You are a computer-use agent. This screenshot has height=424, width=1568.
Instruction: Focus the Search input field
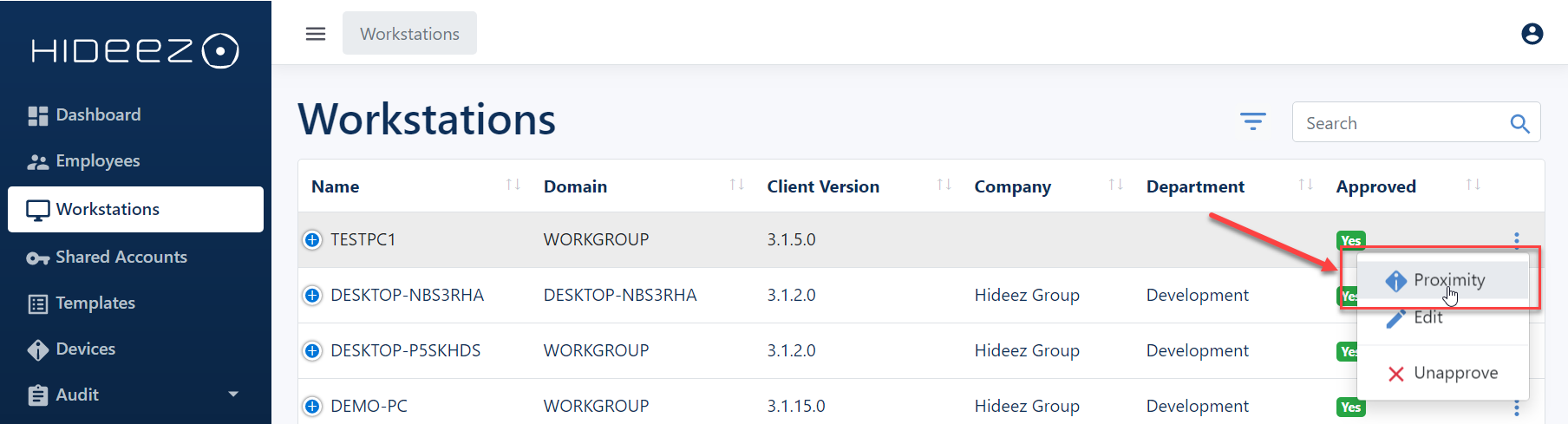point(1401,123)
